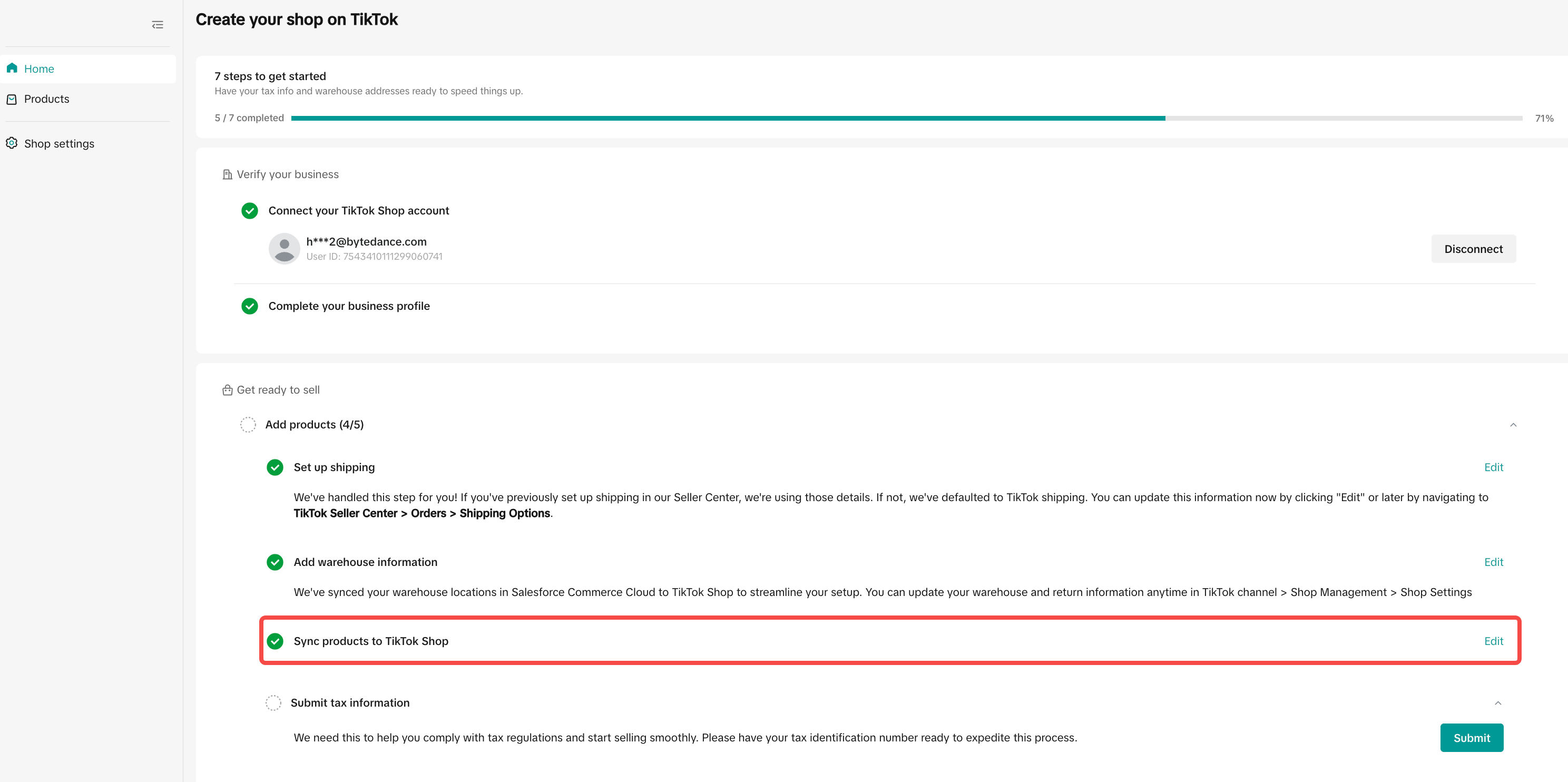Click the Shop settings gear icon
This screenshot has width=1568, height=782.
[x=12, y=143]
